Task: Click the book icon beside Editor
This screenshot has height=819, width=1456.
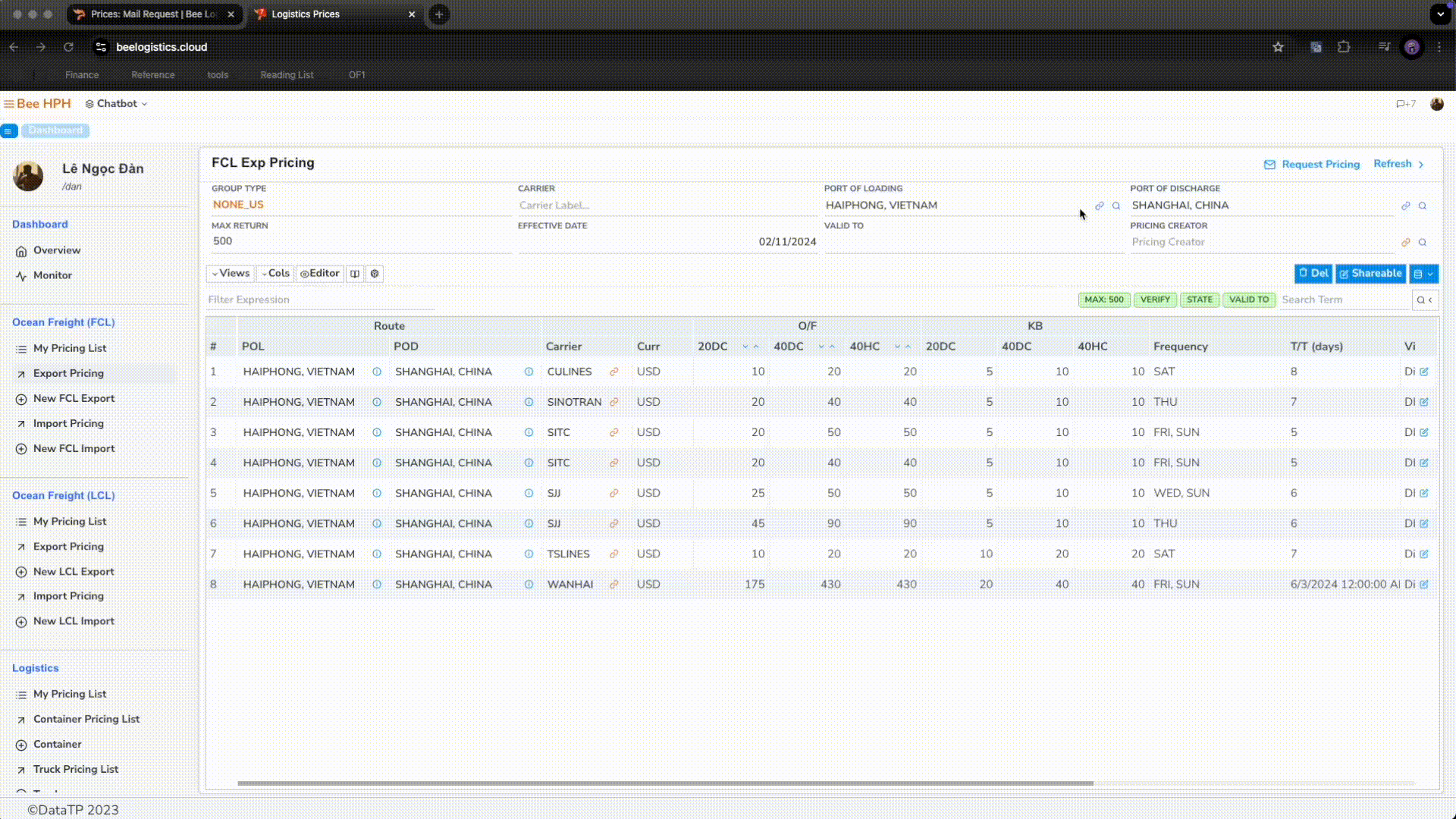Action: pyautogui.click(x=354, y=274)
